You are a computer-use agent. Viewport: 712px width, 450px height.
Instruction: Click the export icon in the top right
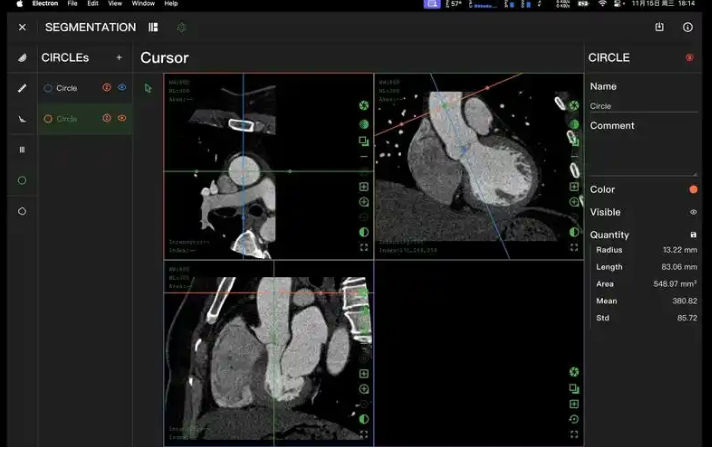659,27
